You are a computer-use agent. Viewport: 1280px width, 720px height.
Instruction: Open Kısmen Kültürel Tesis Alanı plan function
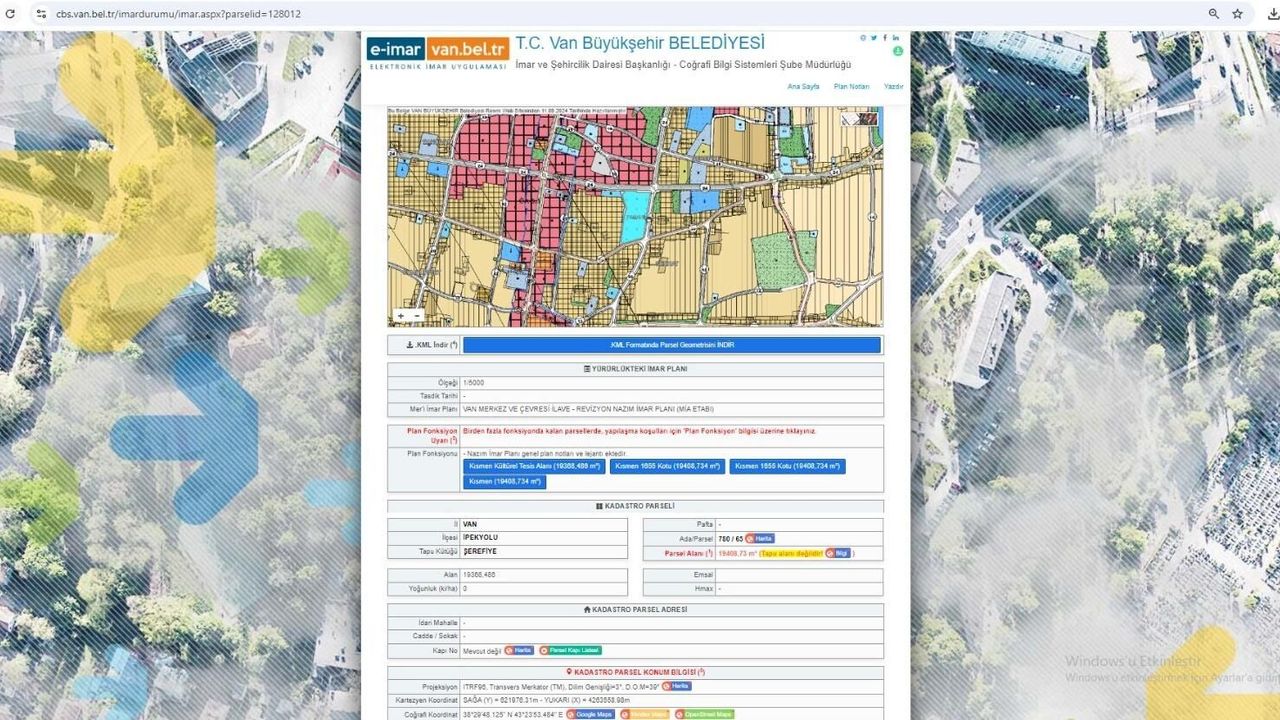[534, 466]
